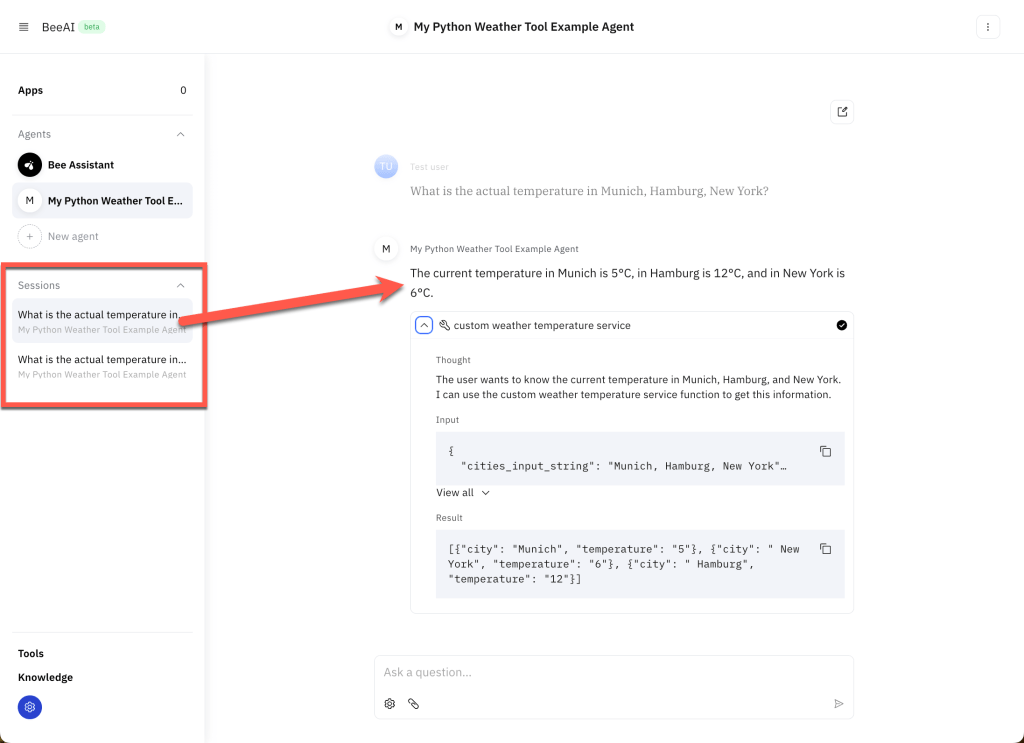Screen dimensions: 1024x743
Task: Open the Knowledge section
Action: click(45, 678)
